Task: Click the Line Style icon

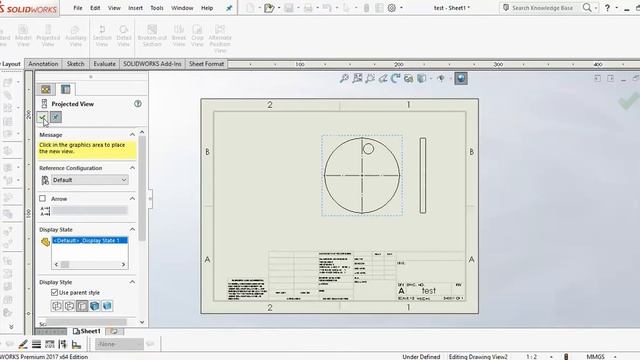Action: click(49, 344)
